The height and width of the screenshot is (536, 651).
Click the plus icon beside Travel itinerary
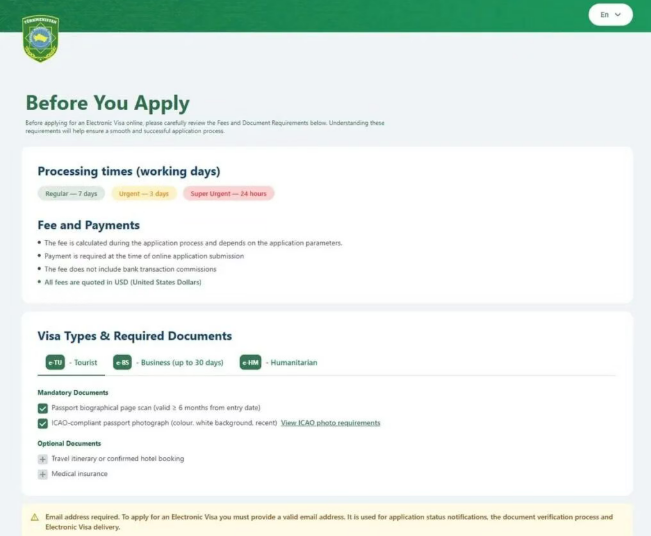(42, 459)
